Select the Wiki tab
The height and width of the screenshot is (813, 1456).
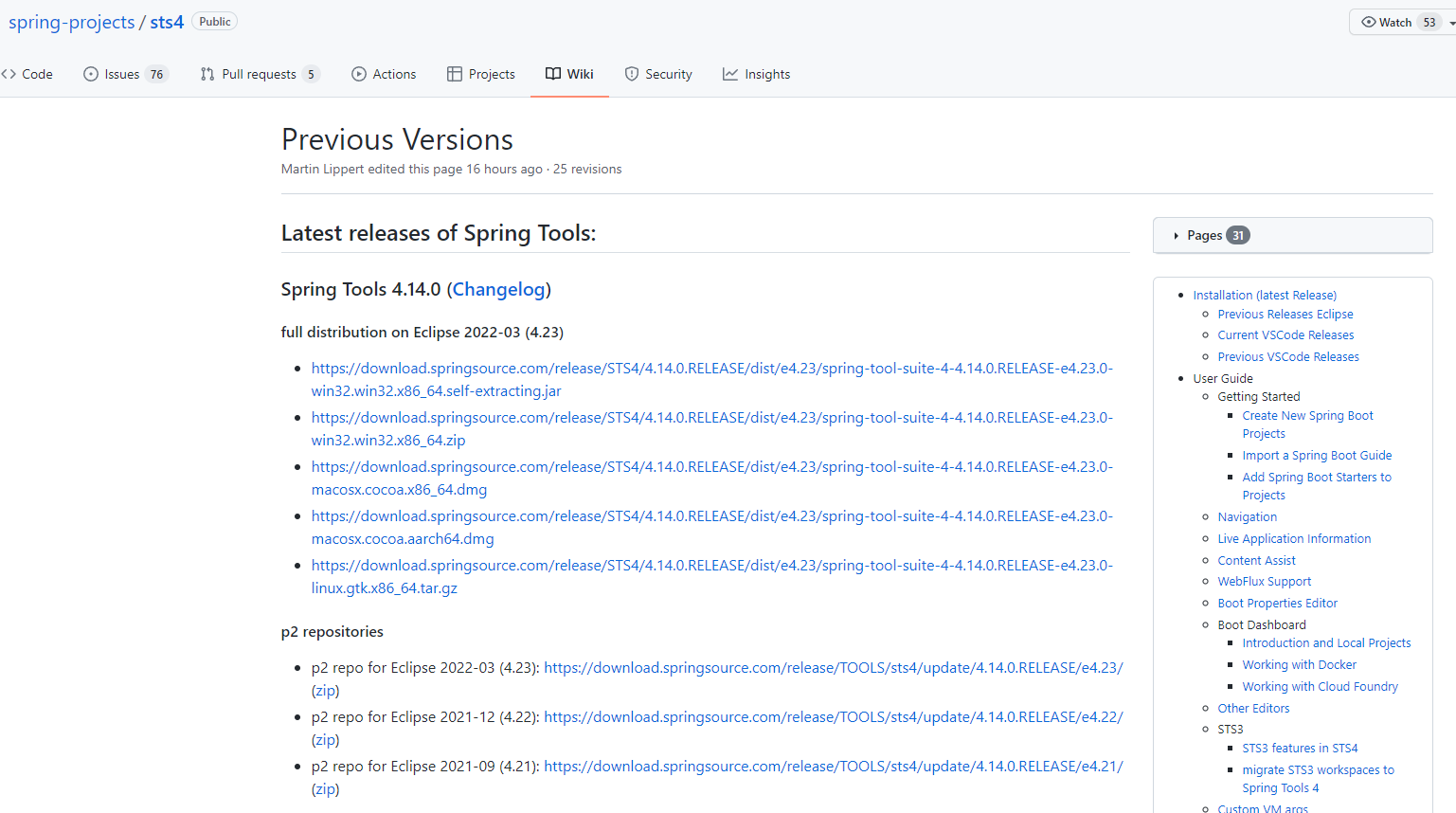(x=569, y=74)
